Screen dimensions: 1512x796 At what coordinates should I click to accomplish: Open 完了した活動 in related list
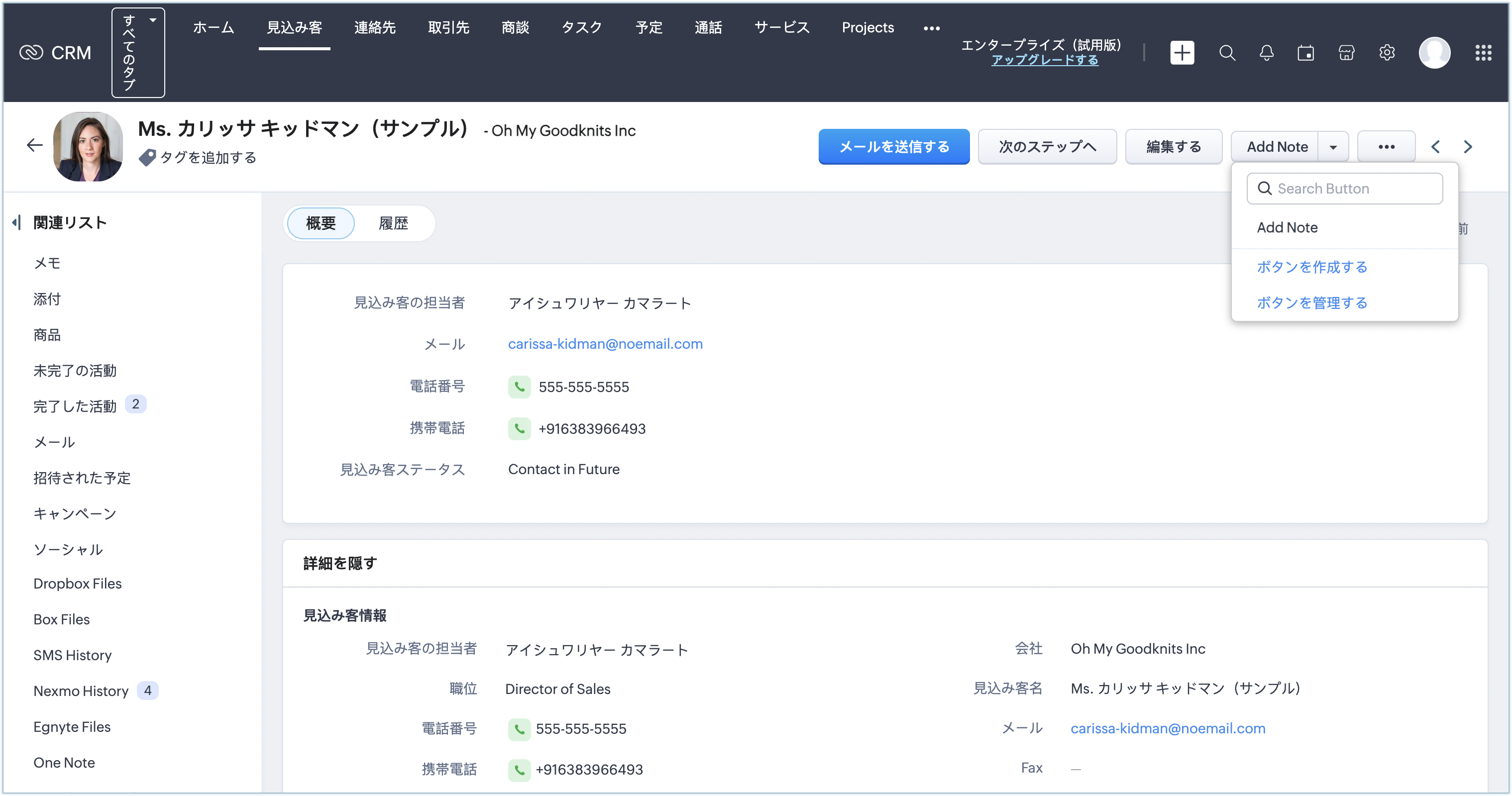coord(75,406)
